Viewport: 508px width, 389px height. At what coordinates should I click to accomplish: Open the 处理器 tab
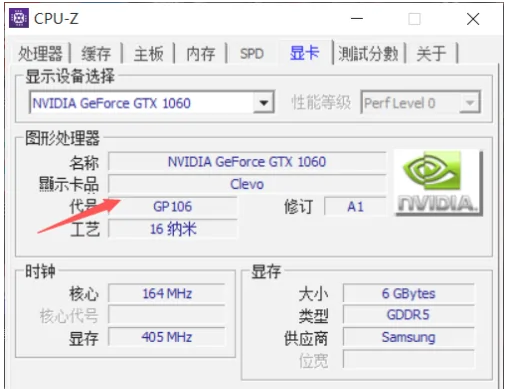[40, 53]
